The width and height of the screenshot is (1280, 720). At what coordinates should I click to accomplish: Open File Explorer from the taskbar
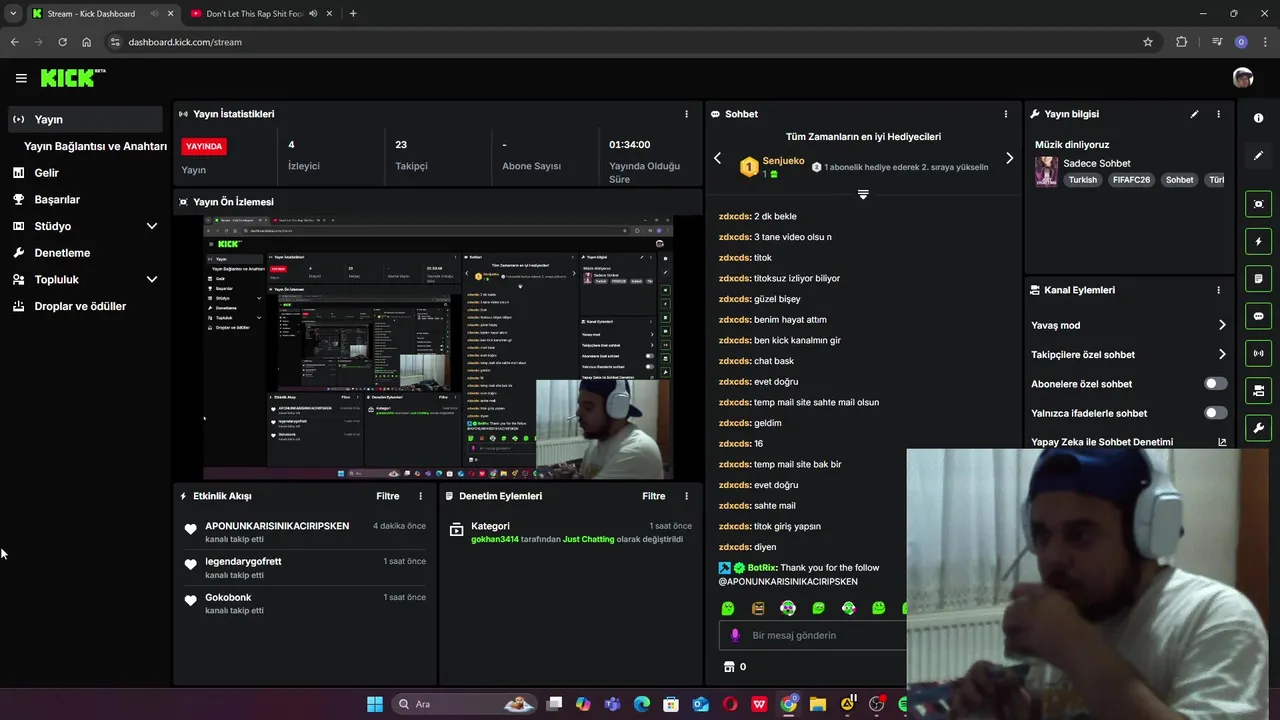click(x=818, y=704)
